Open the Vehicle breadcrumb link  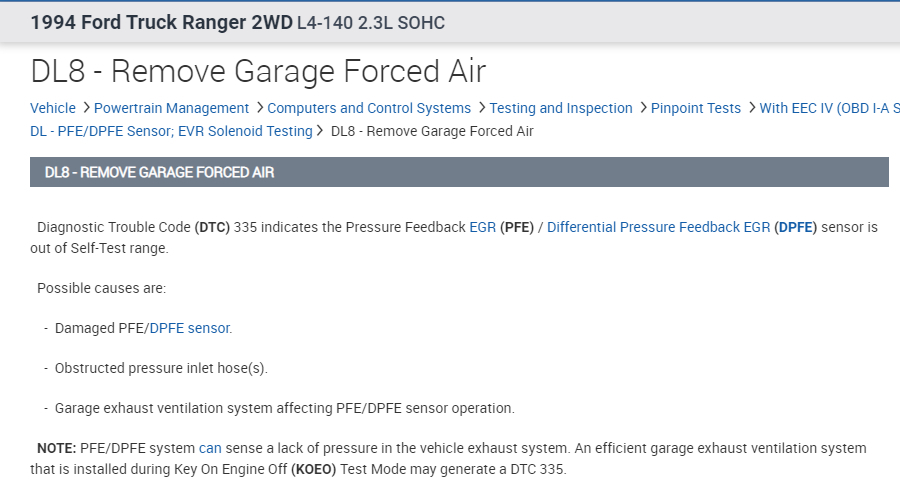pyautogui.click(x=52, y=108)
